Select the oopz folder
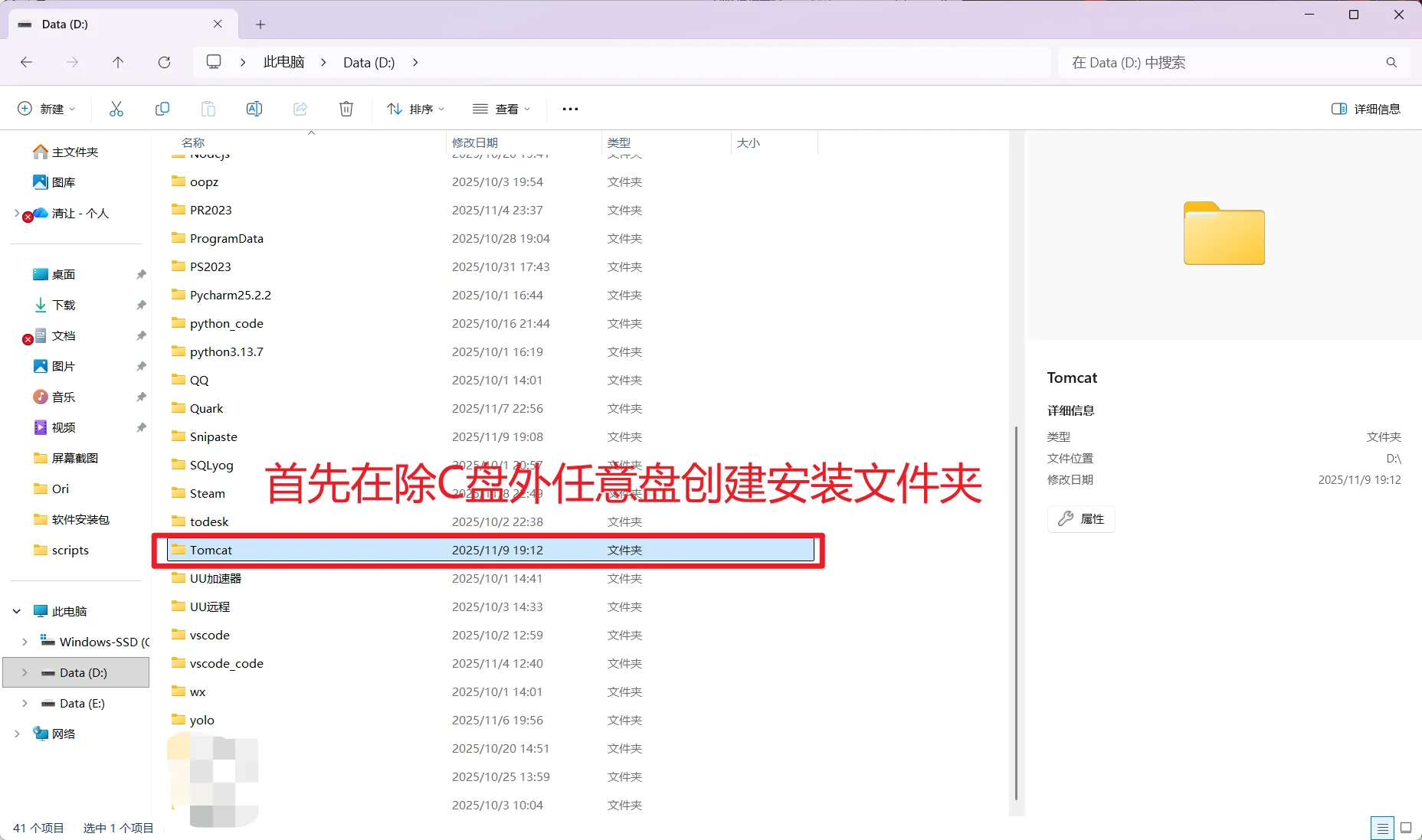Image resolution: width=1422 pixels, height=840 pixels. coord(195,181)
